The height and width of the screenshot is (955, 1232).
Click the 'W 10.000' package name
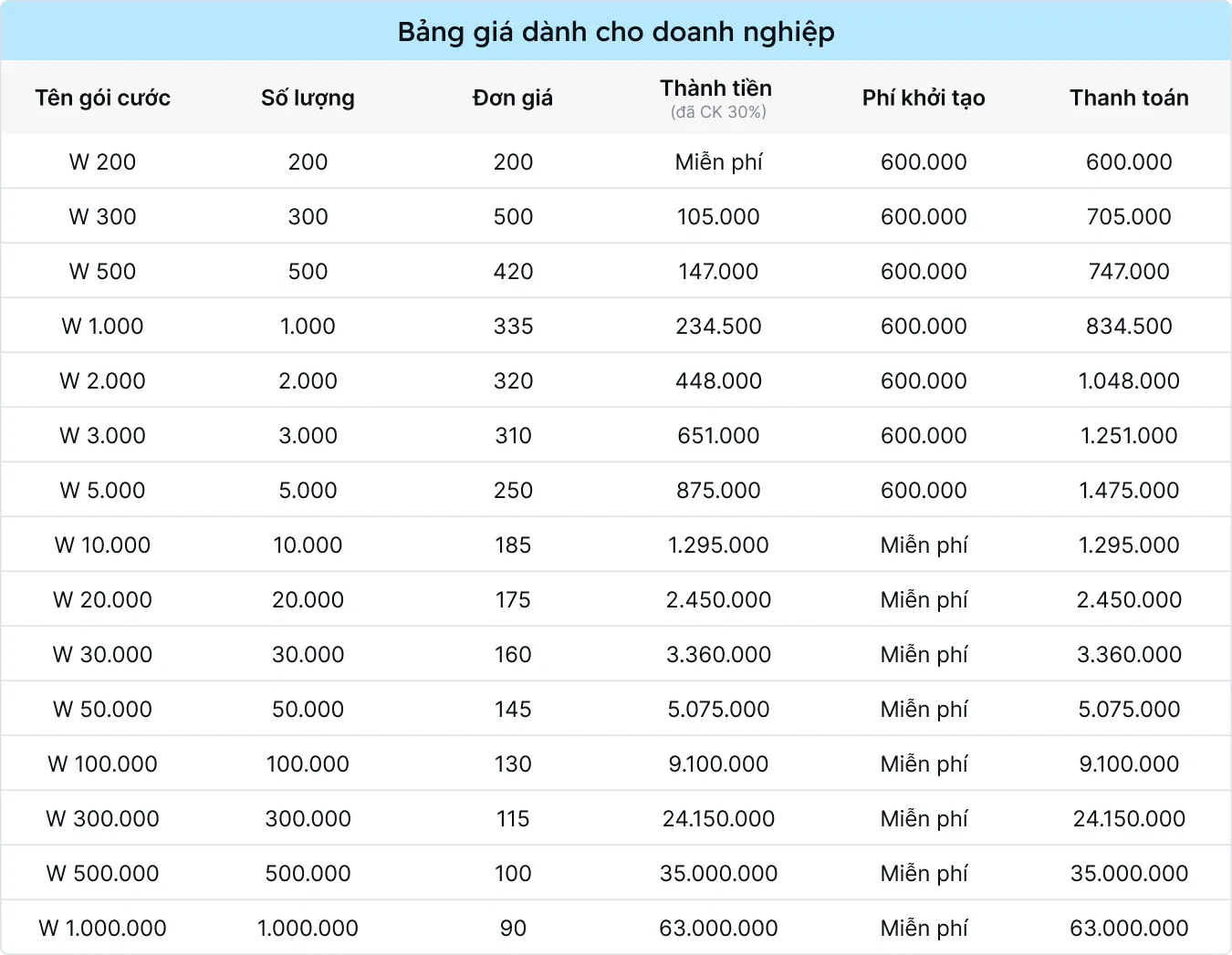pos(102,545)
